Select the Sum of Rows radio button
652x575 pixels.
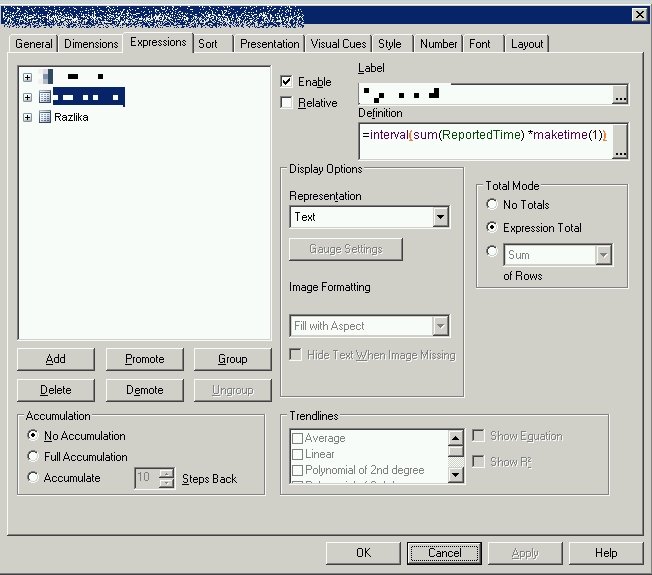(491, 251)
